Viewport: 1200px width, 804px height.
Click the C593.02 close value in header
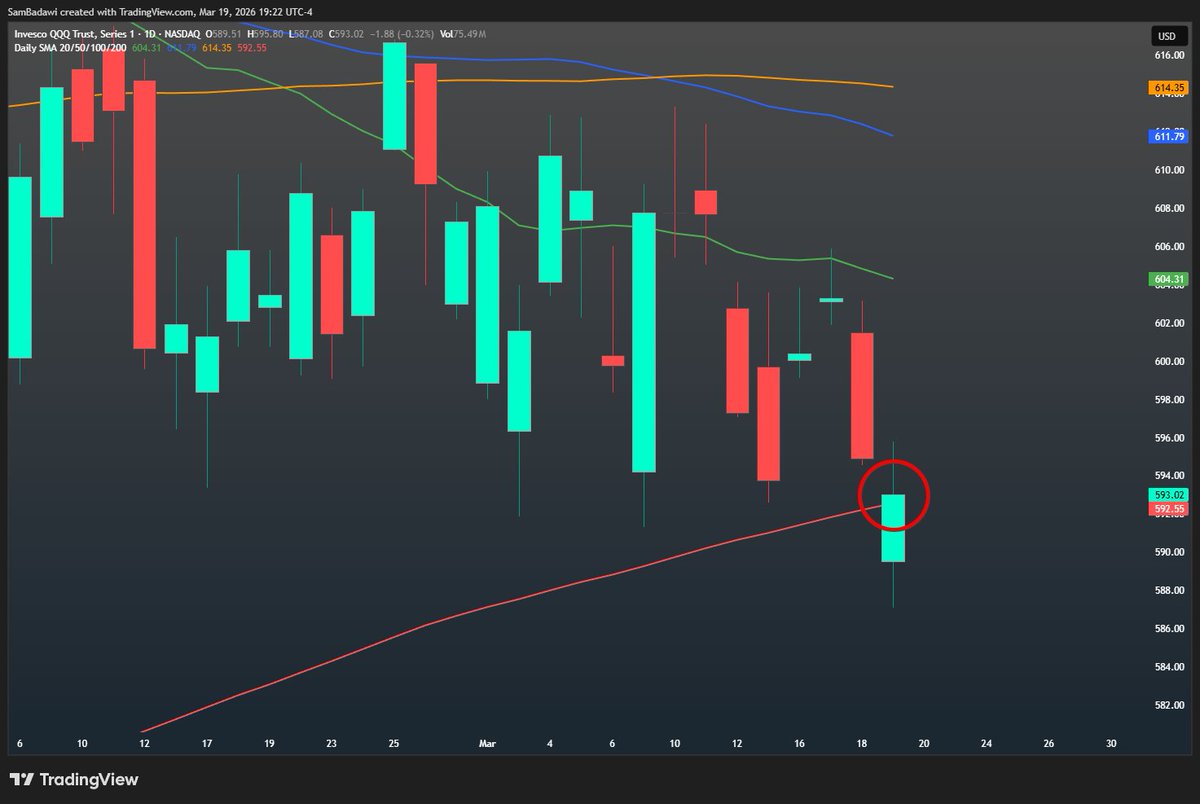[346, 34]
